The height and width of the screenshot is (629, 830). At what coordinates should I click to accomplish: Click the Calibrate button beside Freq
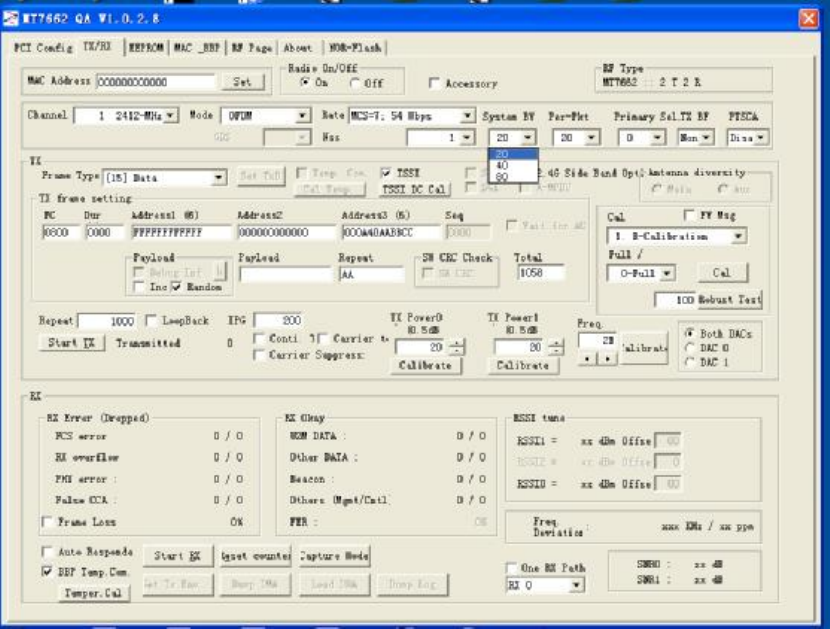click(x=644, y=348)
